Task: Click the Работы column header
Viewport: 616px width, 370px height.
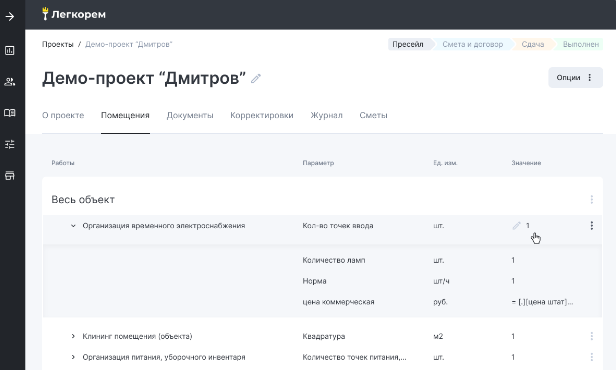Action: point(63,163)
